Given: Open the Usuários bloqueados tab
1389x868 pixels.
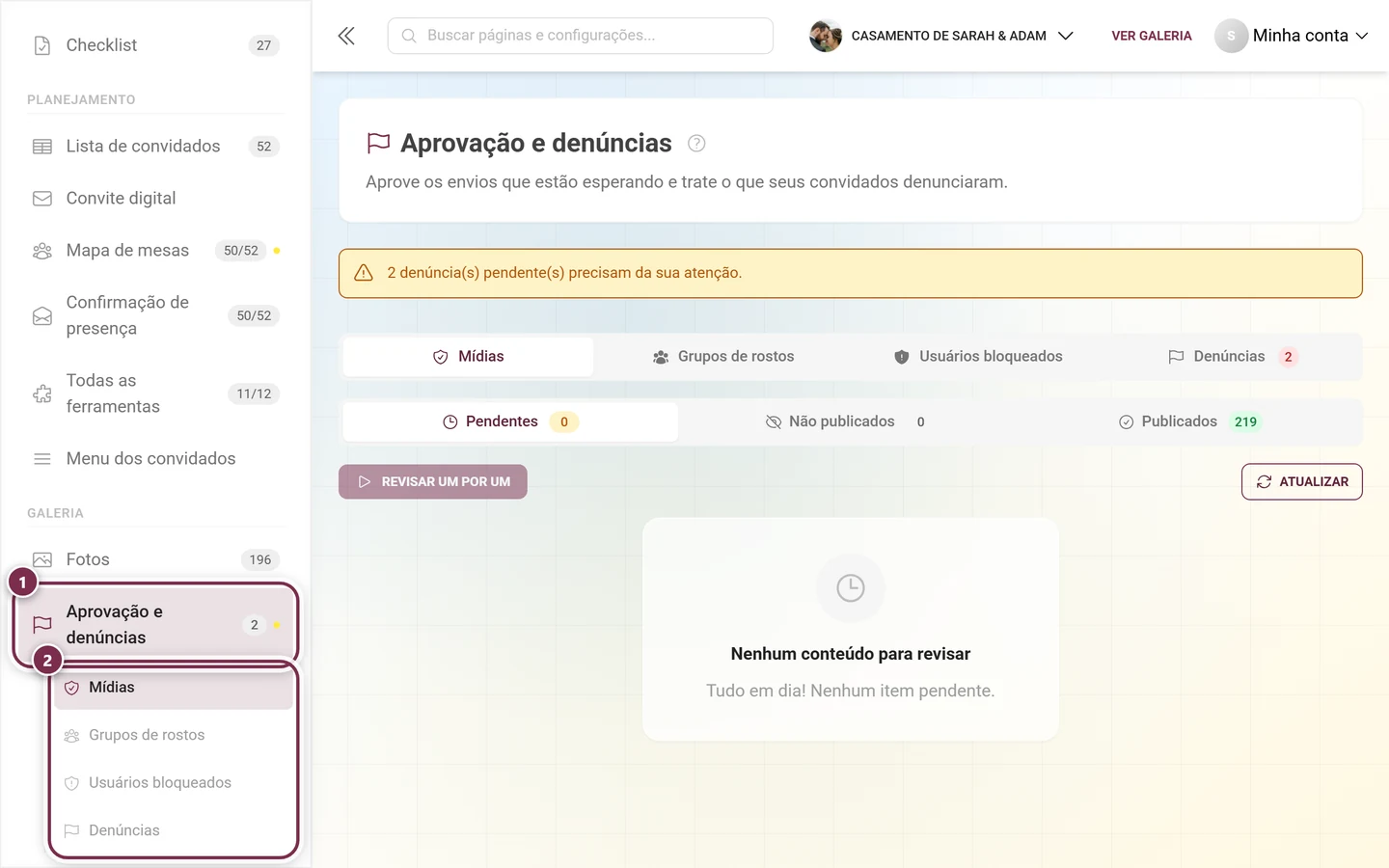Looking at the screenshot, I should click(x=978, y=357).
